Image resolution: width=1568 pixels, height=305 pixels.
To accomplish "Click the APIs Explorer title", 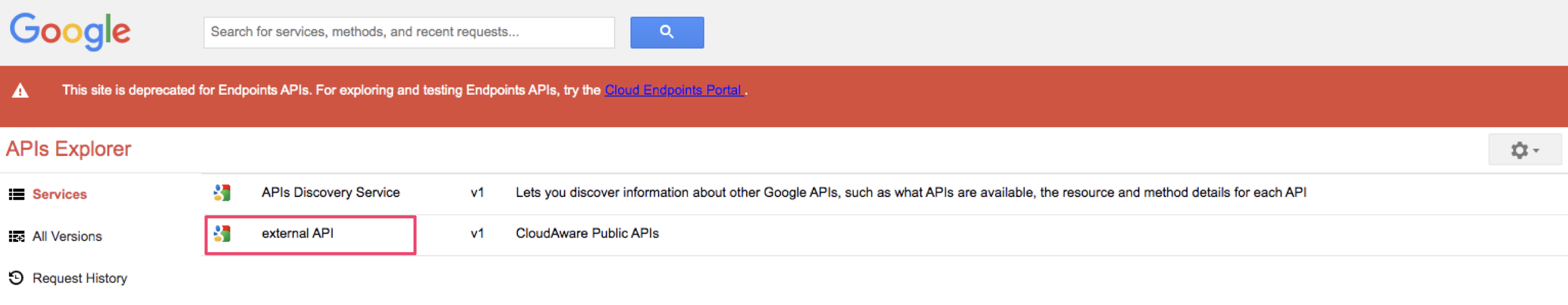I will click(68, 148).
